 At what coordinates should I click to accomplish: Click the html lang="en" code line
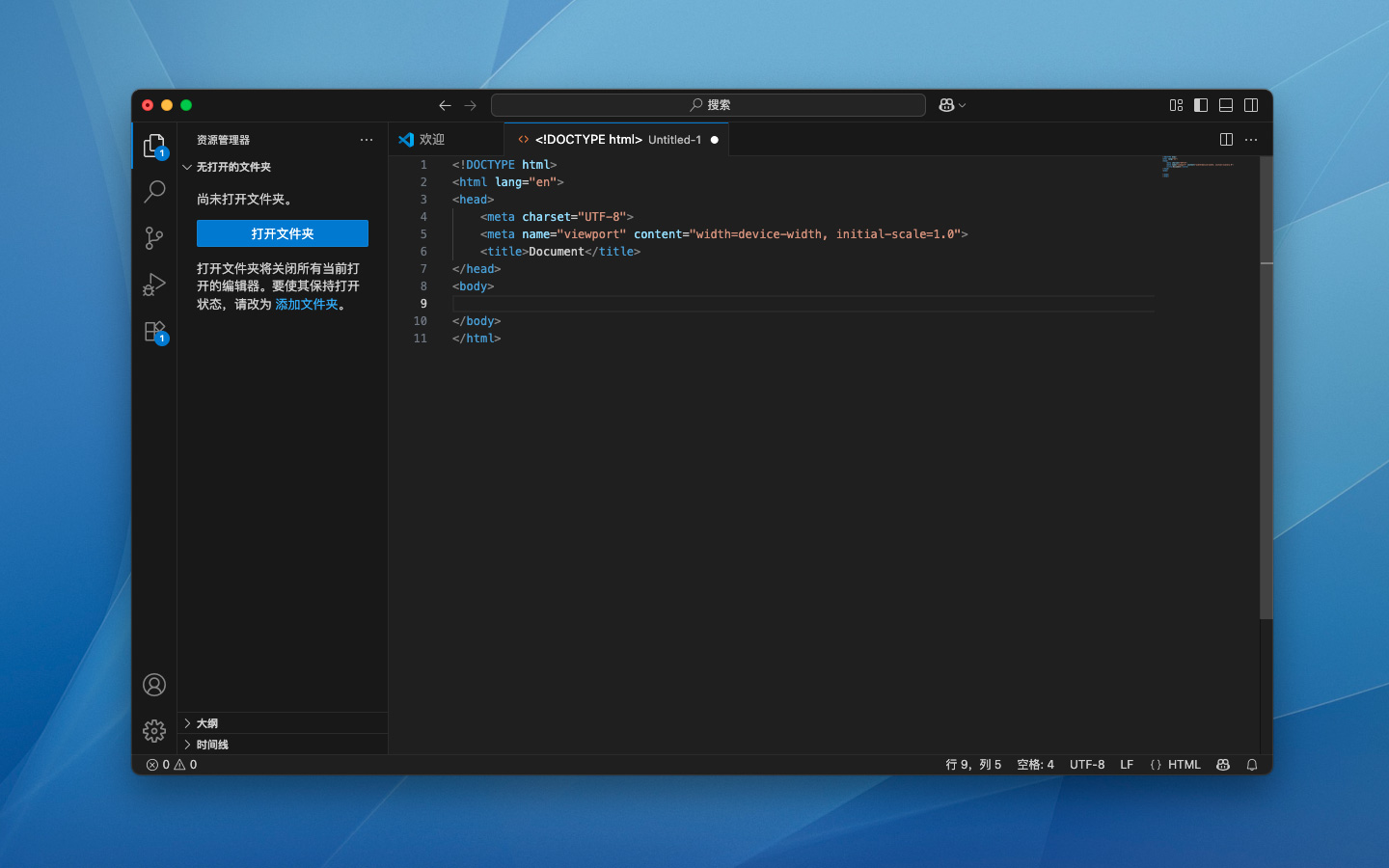508,182
